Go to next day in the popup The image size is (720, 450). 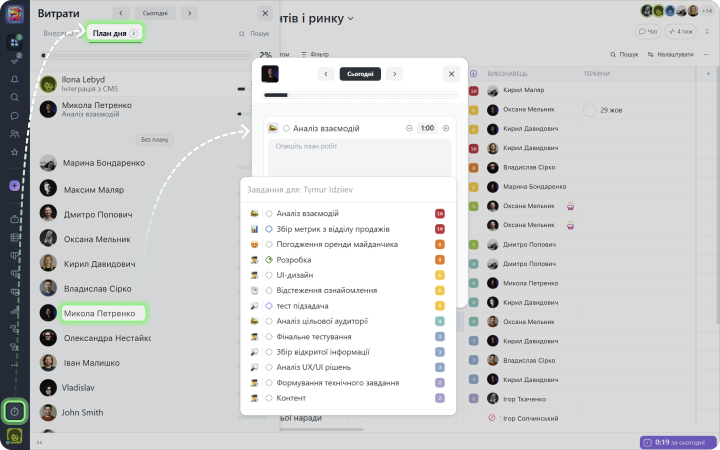point(395,74)
